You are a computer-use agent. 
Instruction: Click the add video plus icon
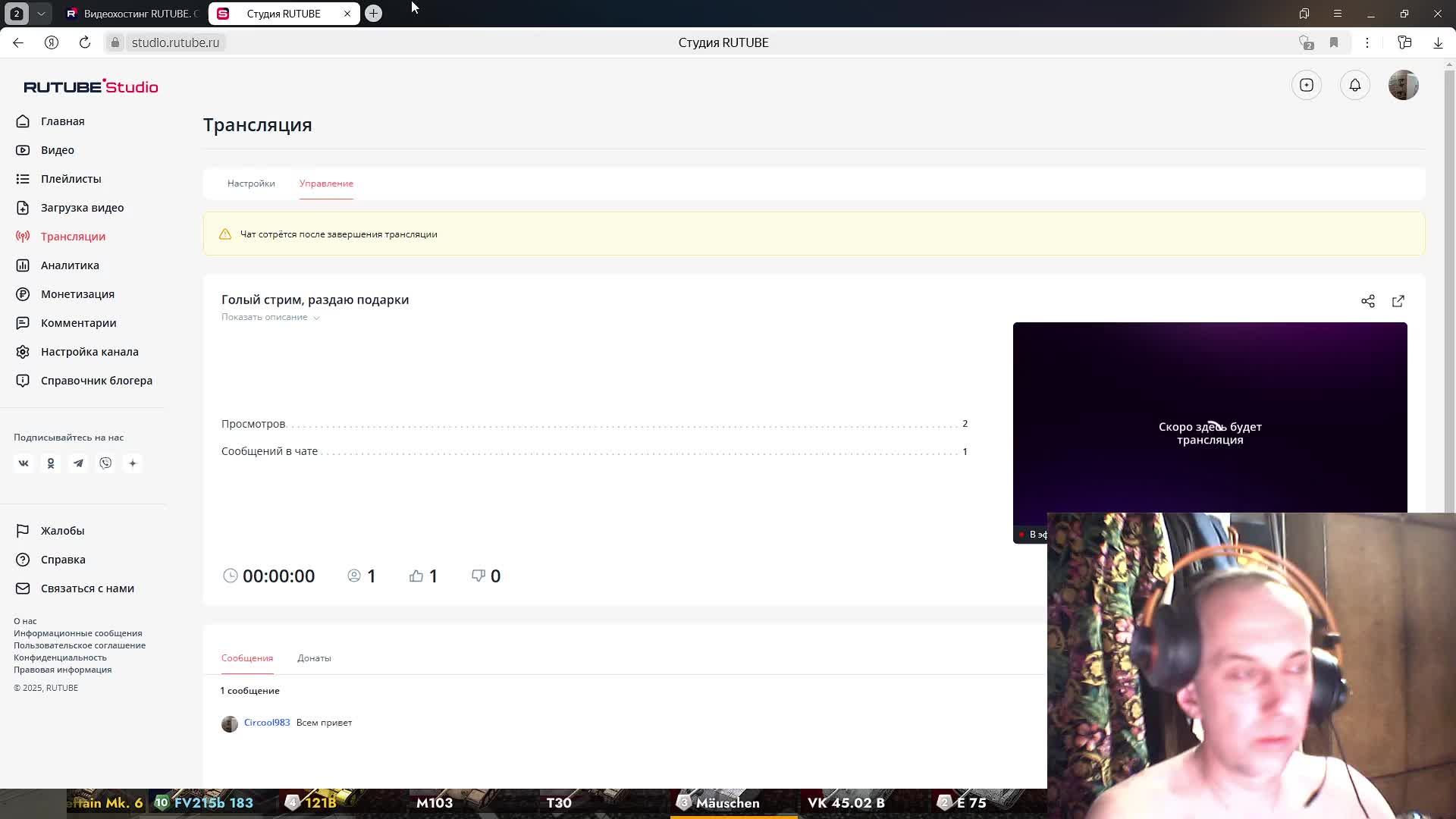(x=1306, y=85)
